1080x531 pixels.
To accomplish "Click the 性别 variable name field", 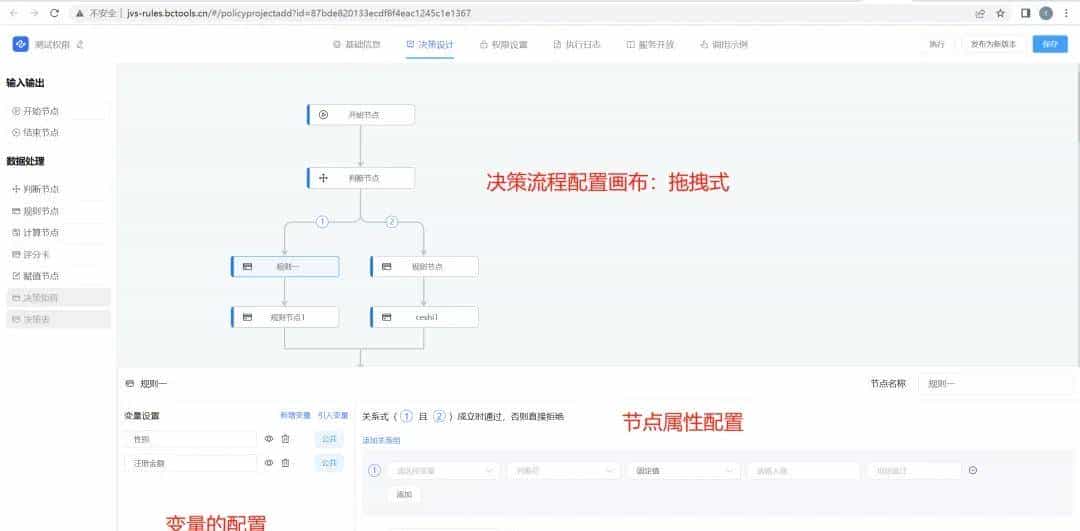I will [x=191, y=439].
